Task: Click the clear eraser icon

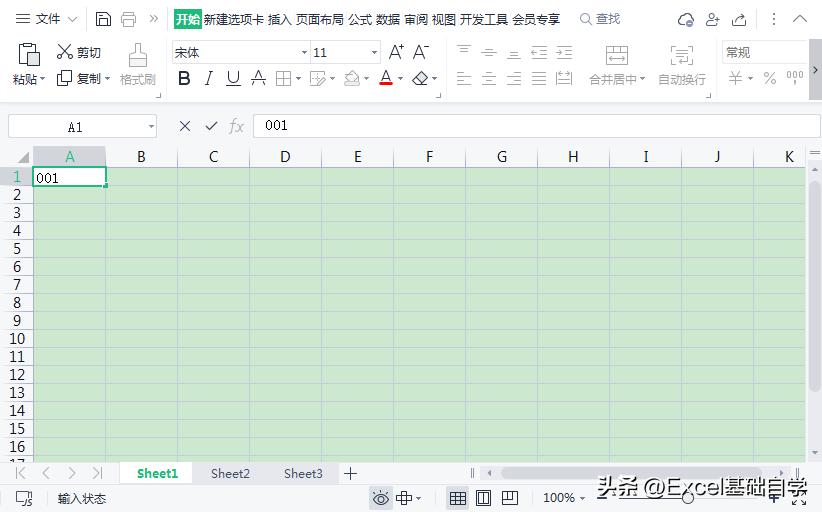Action: coord(420,79)
